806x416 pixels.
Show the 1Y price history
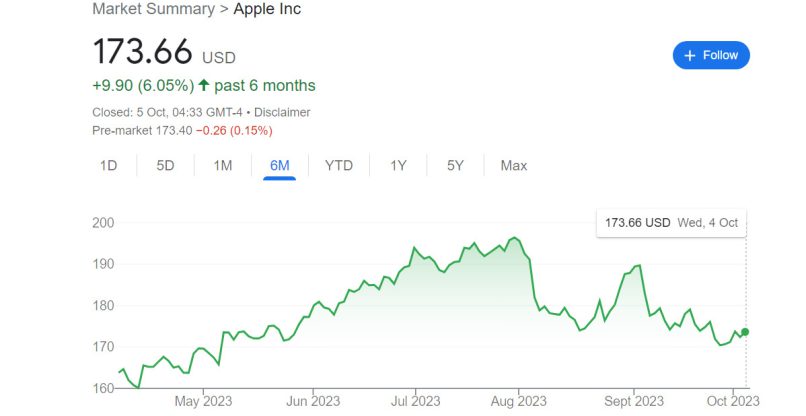pyautogui.click(x=398, y=165)
